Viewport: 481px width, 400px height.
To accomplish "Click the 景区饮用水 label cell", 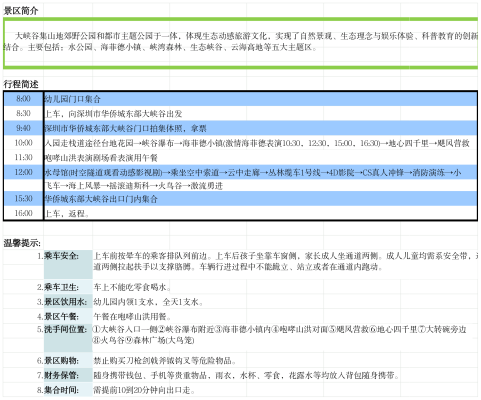I will click(68, 302).
